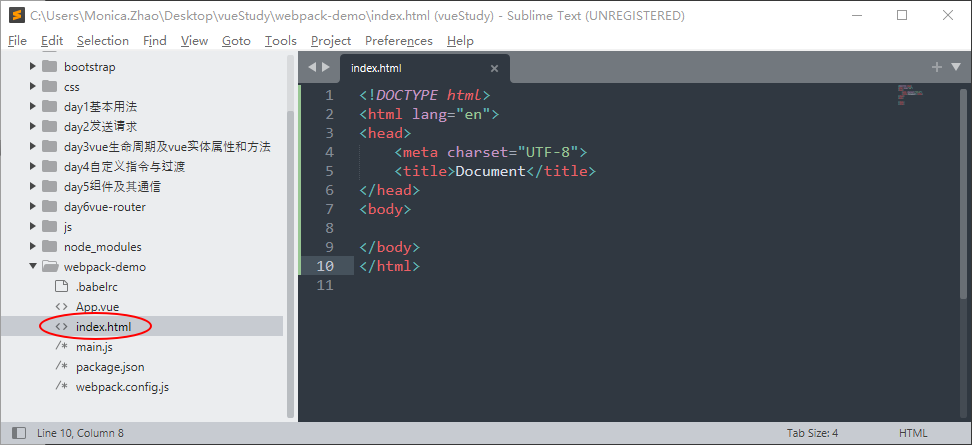Open the Goto menu
The height and width of the screenshot is (445, 972).
(x=236, y=41)
